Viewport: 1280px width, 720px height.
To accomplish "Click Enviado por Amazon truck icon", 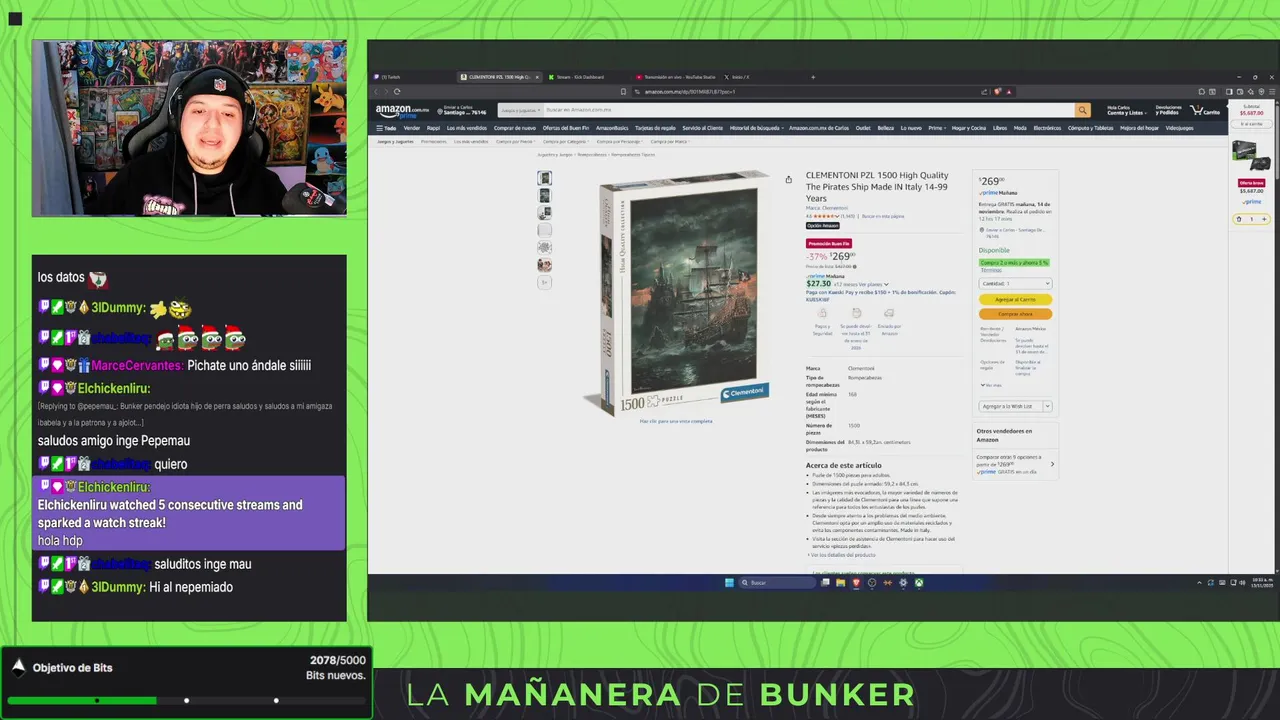I will click(x=889, y=313).
